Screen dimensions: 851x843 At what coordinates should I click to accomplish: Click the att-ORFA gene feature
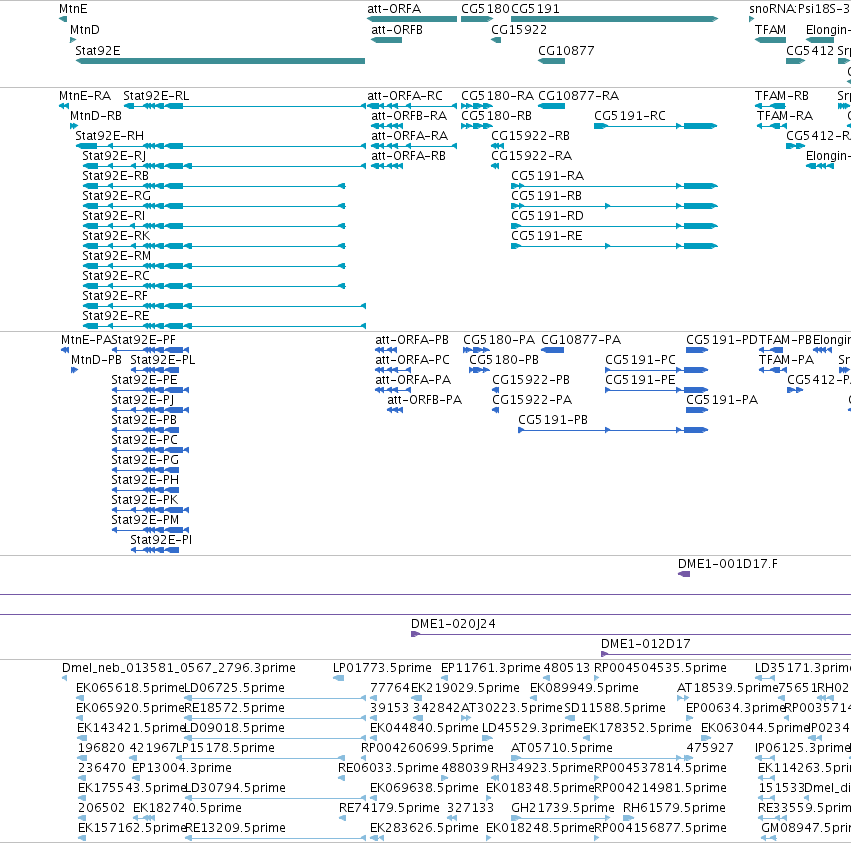[x=412, y=19]
